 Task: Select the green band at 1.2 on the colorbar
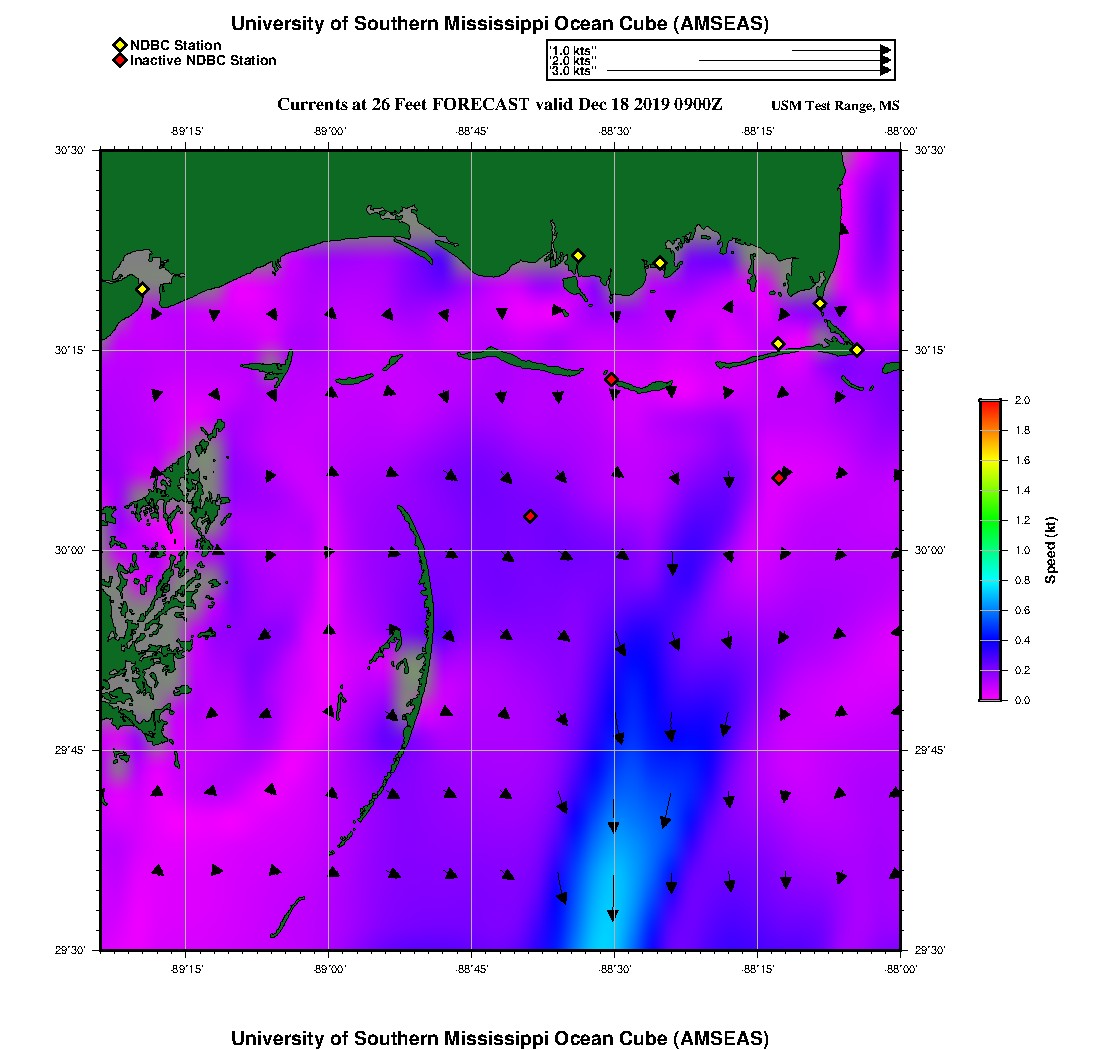(990, 520)
